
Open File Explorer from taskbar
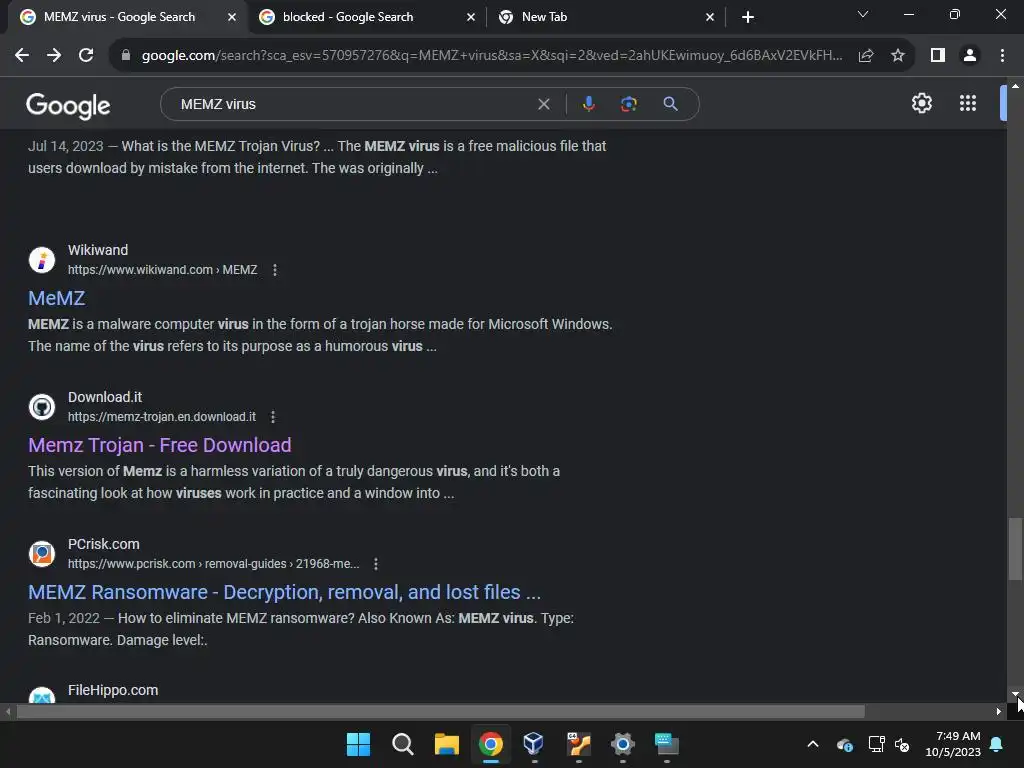447,744
